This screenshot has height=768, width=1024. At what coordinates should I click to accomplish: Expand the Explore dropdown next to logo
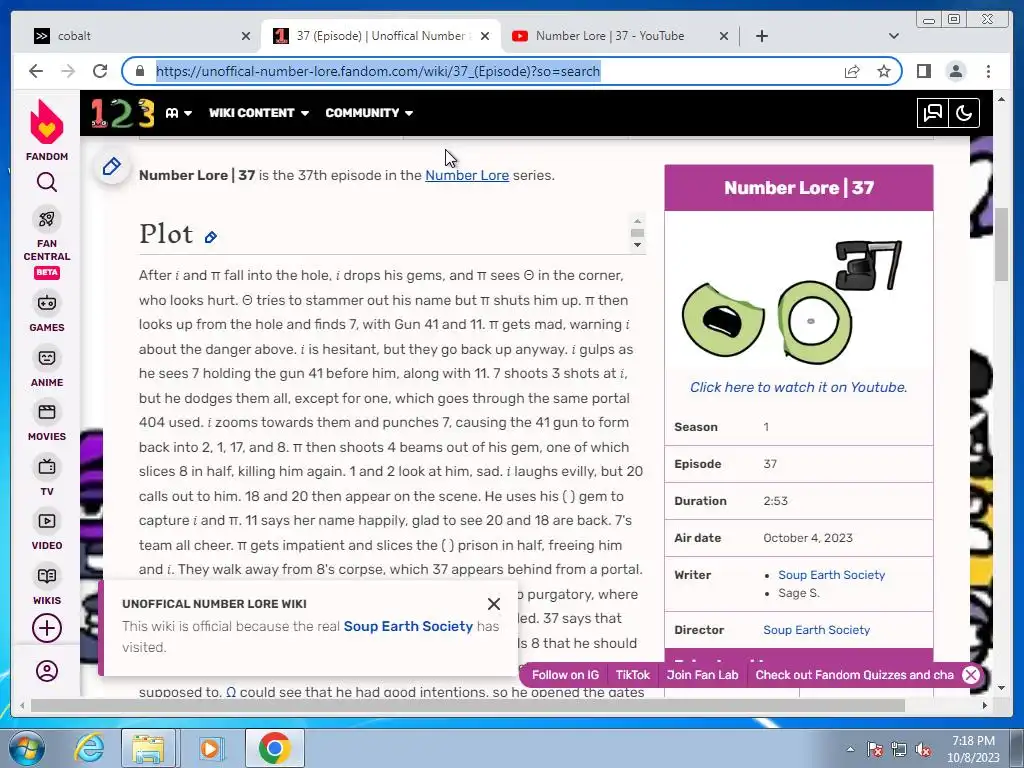click(178, 113)
